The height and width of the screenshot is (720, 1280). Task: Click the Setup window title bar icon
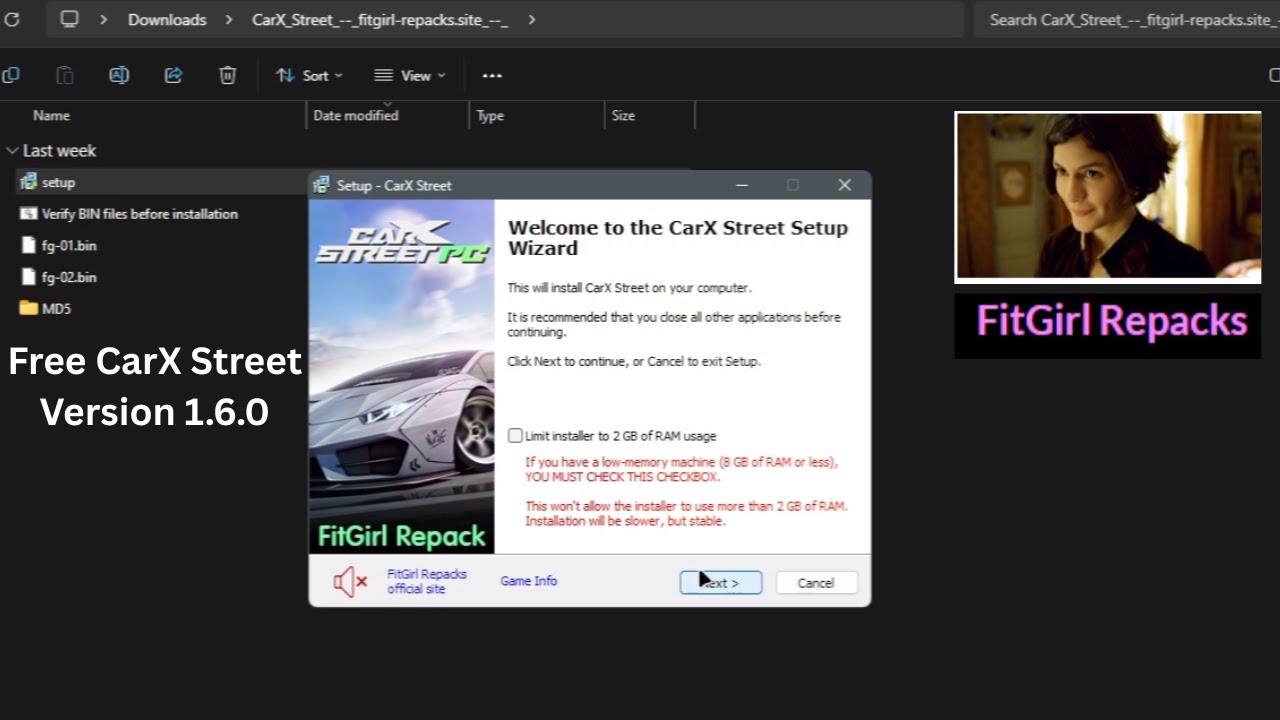click(x=322, y=185)
